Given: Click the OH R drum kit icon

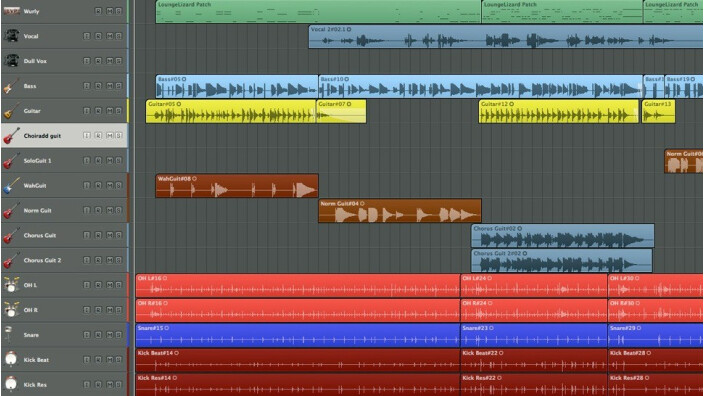Looking at the screenshot, I should [12, 310].
